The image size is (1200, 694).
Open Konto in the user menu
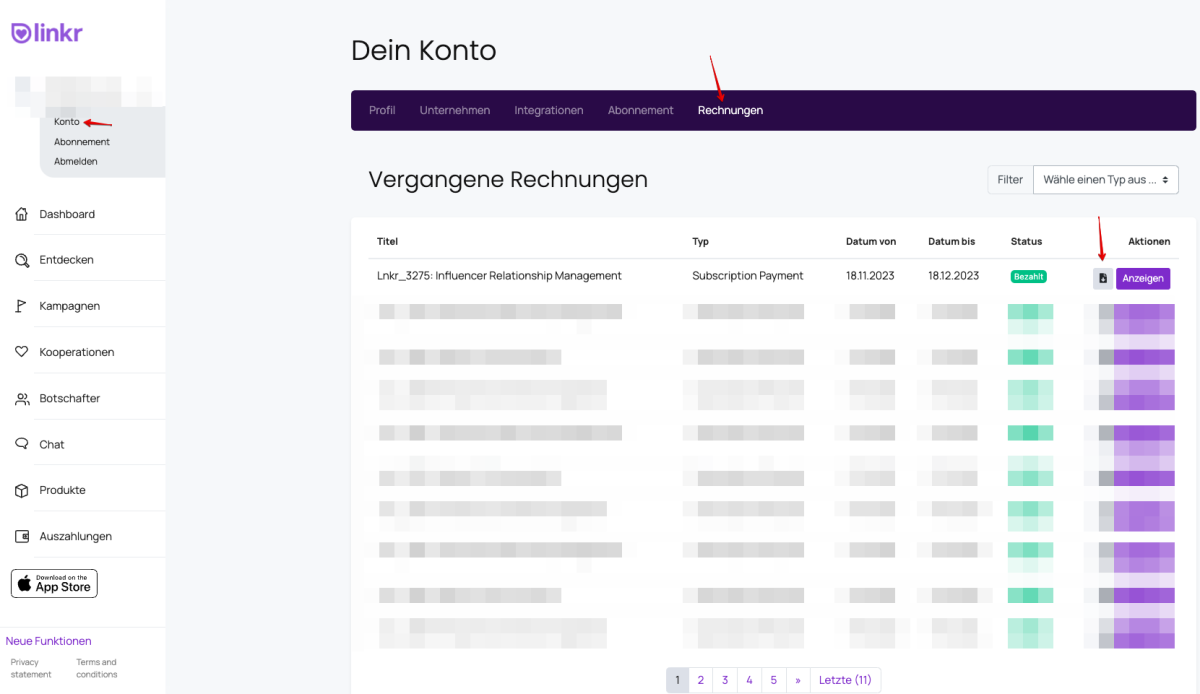pos(67,122)
